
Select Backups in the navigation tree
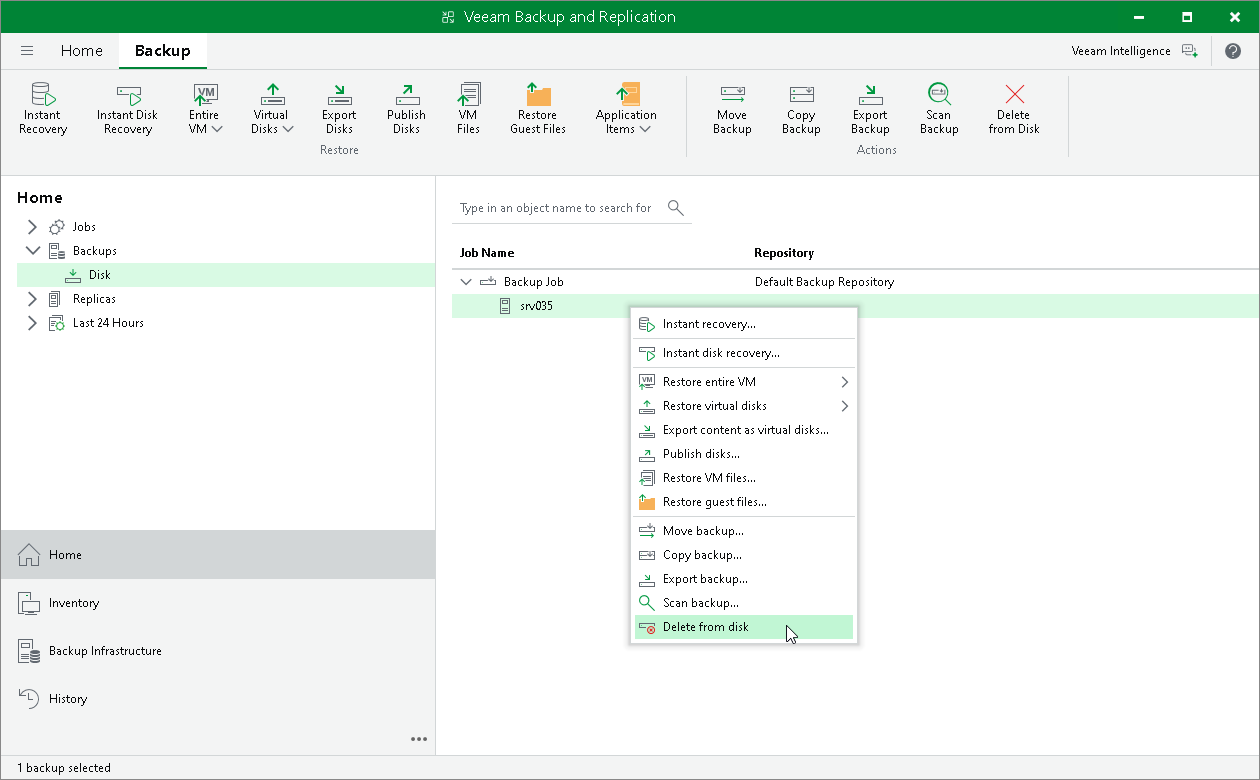(x=94, y=251)
